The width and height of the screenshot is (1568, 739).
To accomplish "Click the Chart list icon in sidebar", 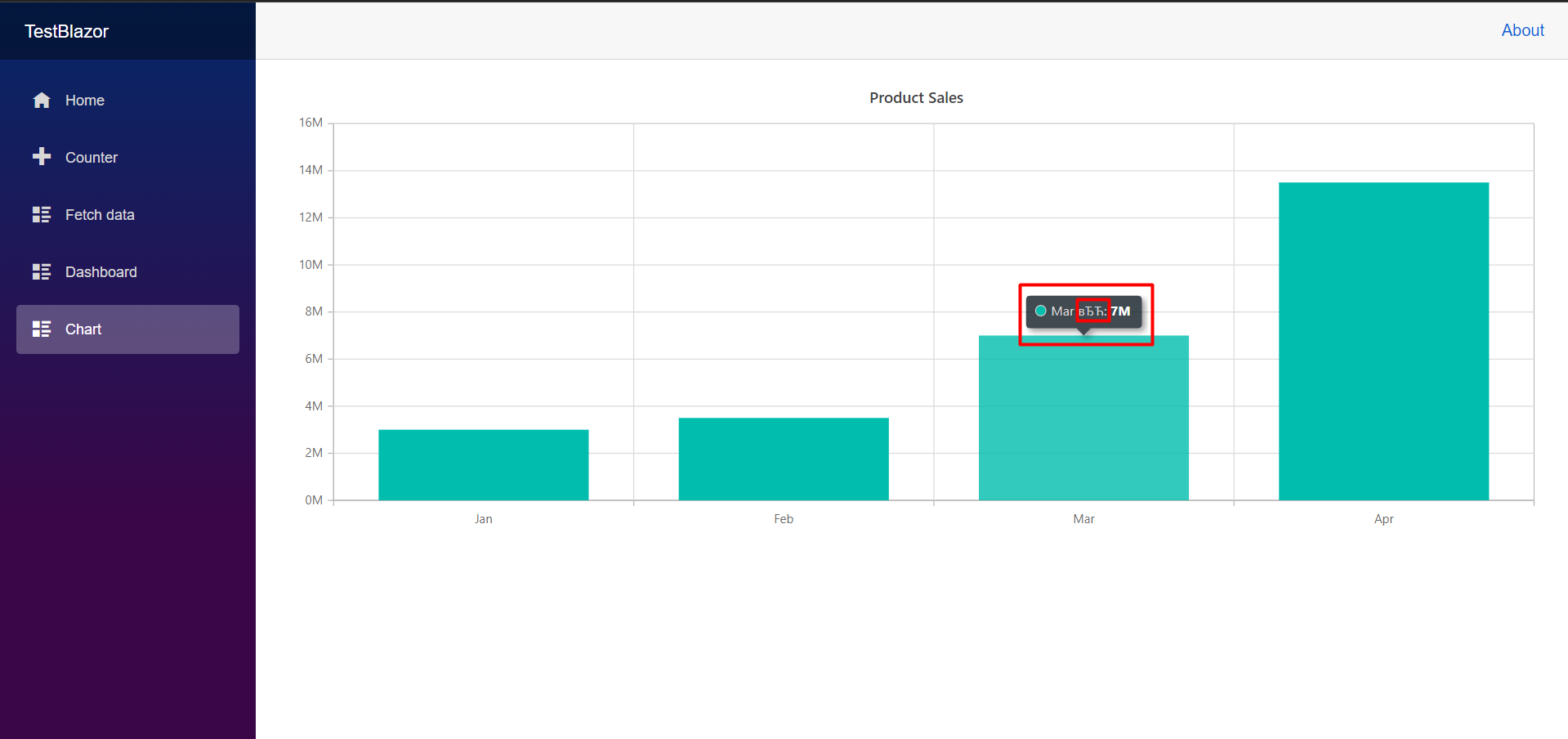I will [42, 329].
